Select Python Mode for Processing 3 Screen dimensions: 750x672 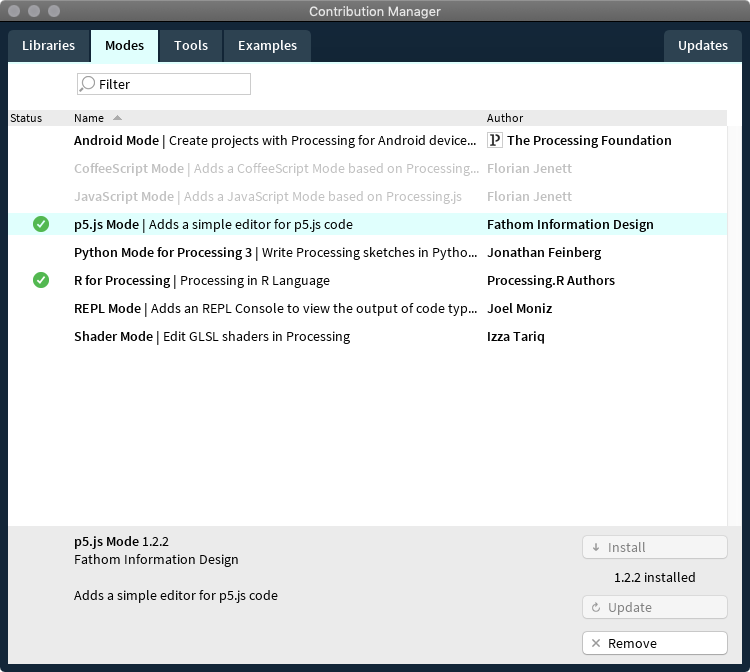click(x=367, y=252)
